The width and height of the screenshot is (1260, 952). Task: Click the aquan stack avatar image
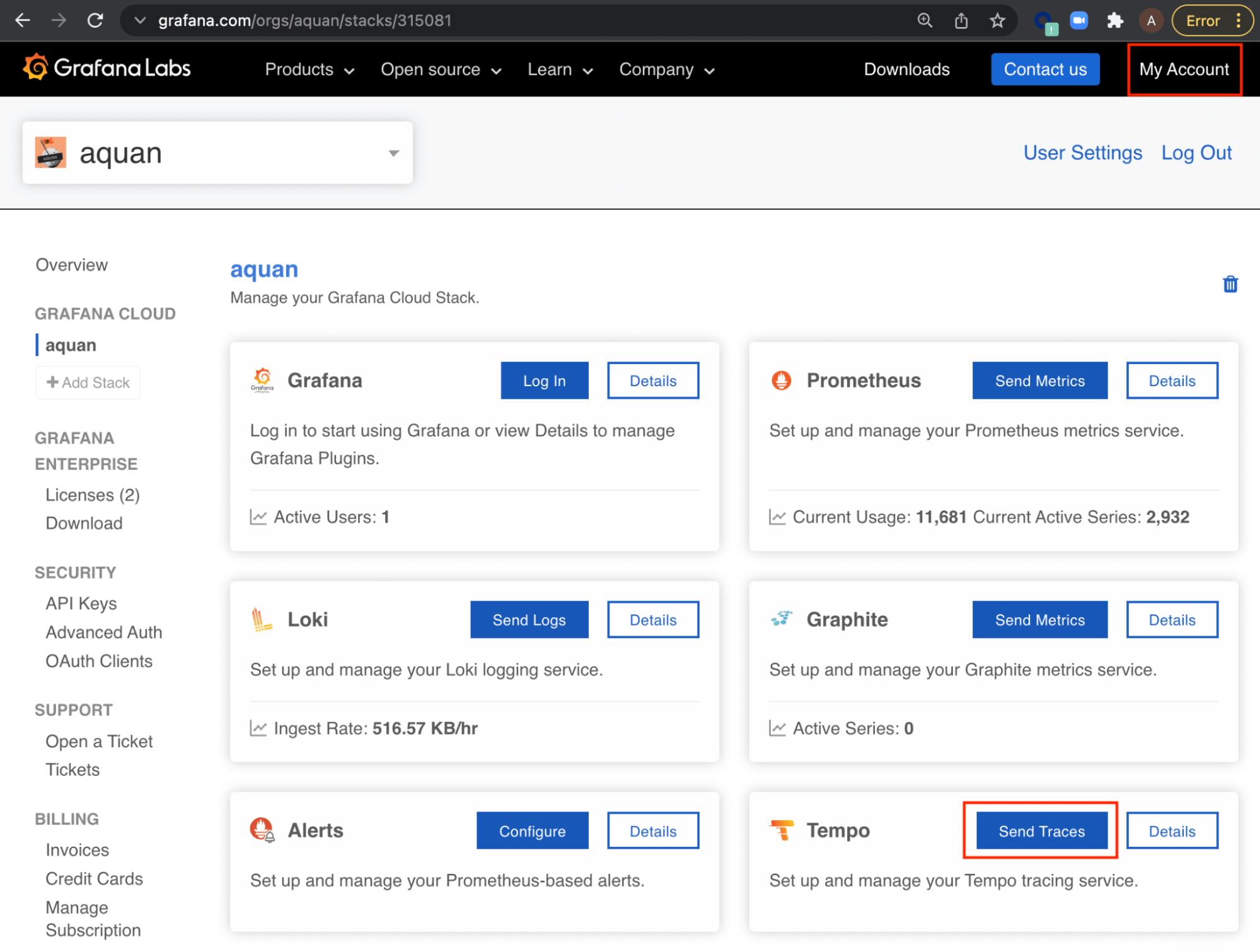tap(50, 152)
